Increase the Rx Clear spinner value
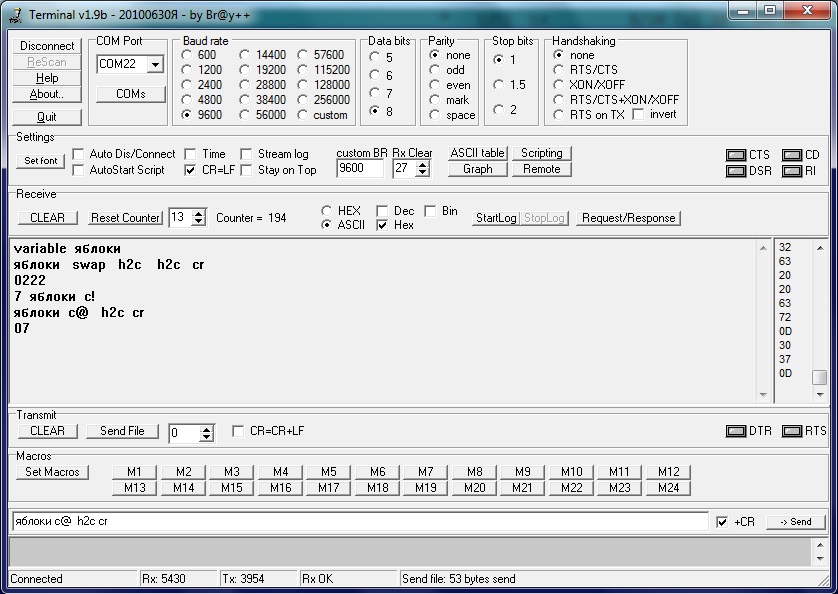The width and height of the screenshot is (838, 594). click(423, 164)
